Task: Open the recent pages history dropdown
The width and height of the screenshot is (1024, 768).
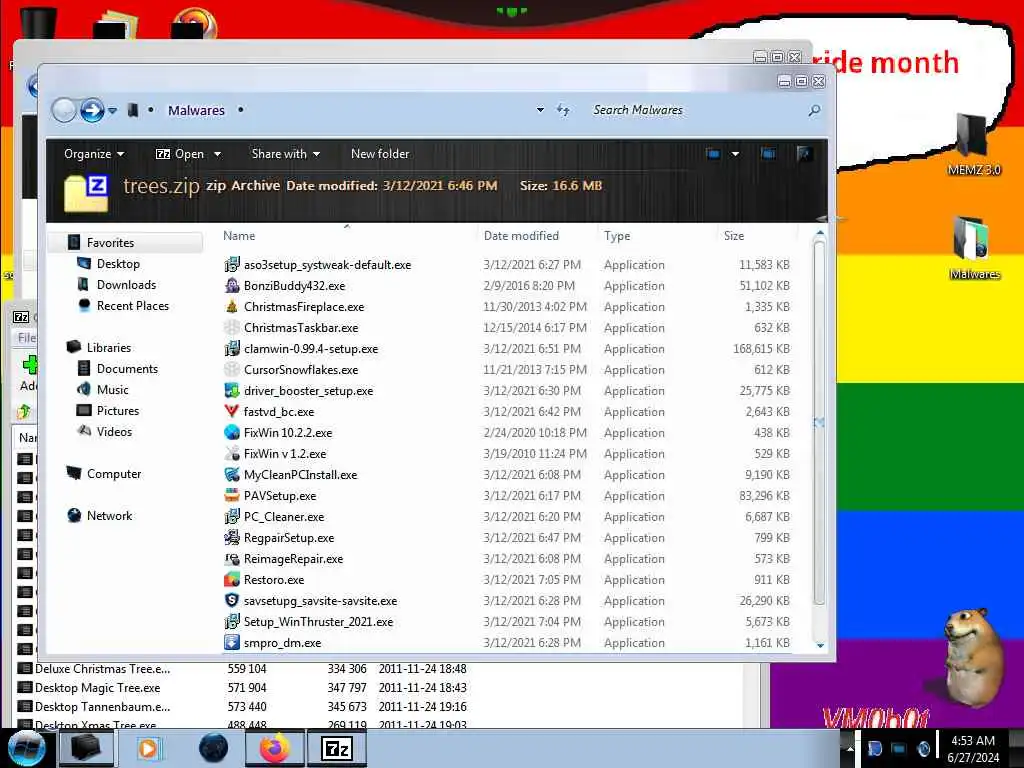Action: point(113,110)
